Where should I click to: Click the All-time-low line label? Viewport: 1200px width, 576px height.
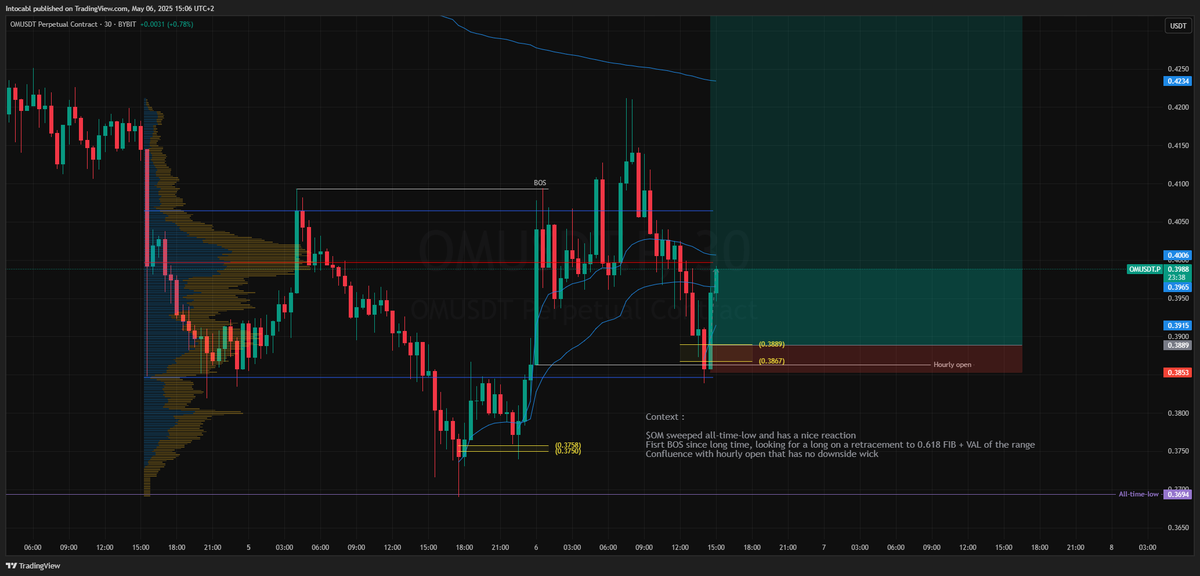click(1138, 494)
